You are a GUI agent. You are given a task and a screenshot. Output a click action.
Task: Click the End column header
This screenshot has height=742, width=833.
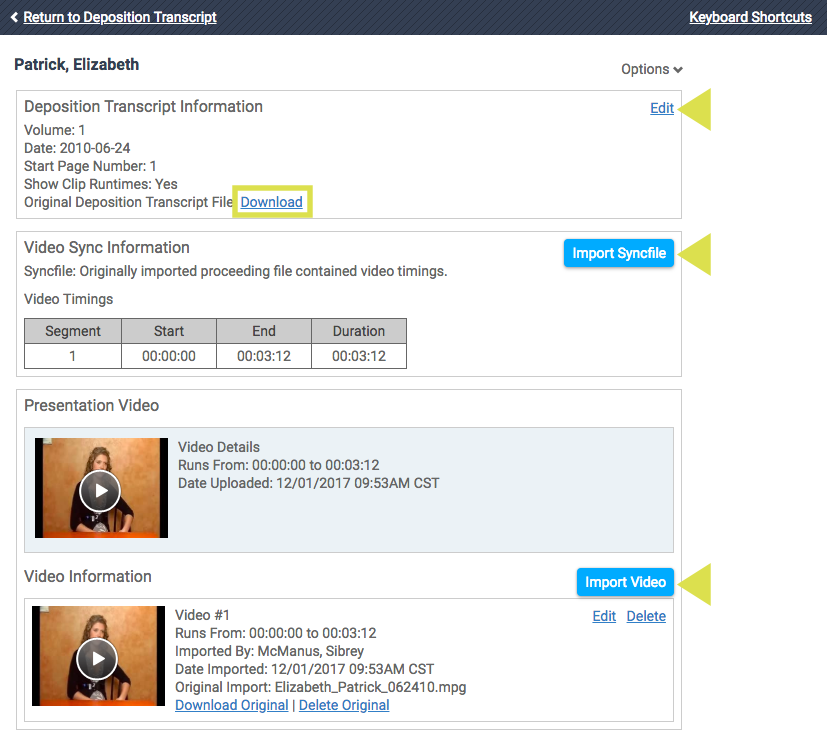tap(264, 331)
